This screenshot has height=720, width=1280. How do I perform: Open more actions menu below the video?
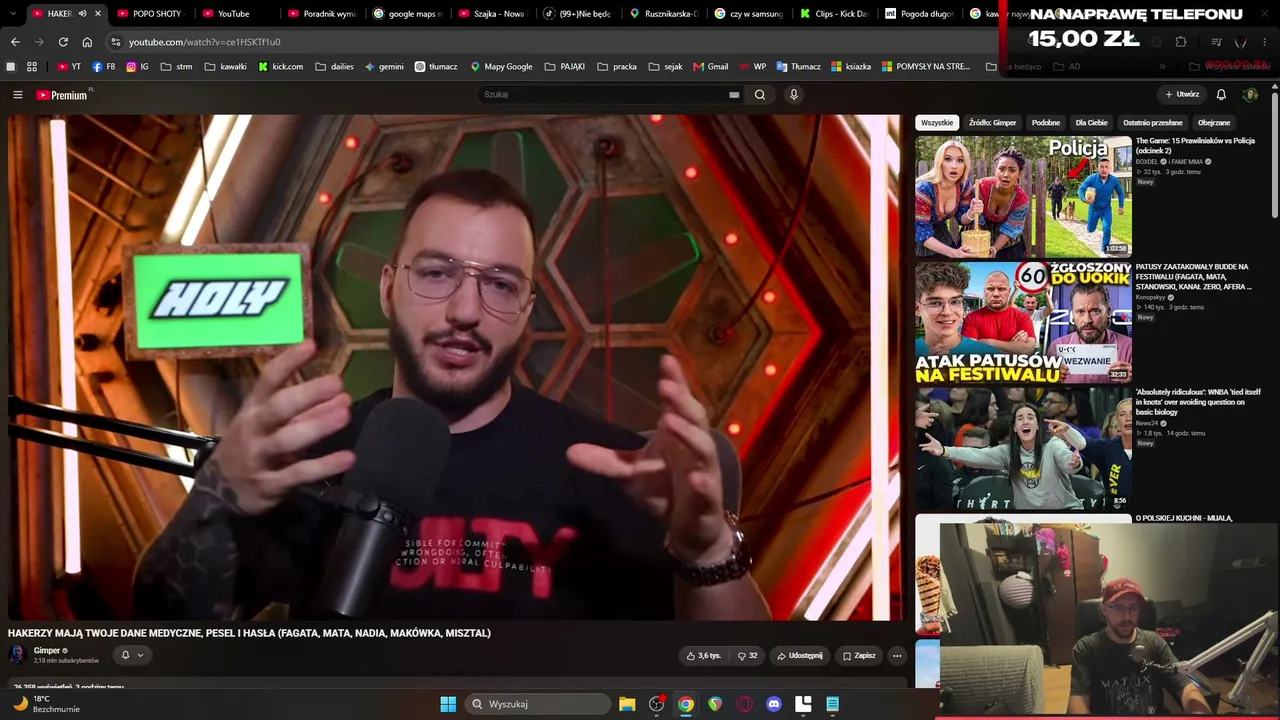coord(897,656)
